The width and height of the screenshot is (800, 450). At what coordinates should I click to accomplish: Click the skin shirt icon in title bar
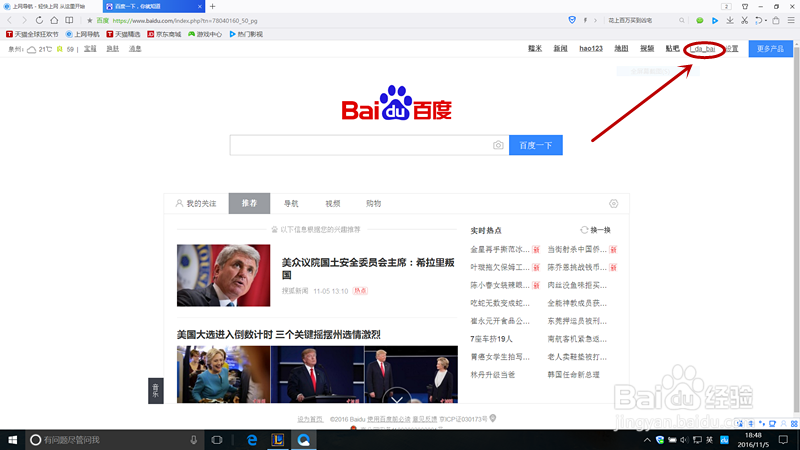click(745, 6)
